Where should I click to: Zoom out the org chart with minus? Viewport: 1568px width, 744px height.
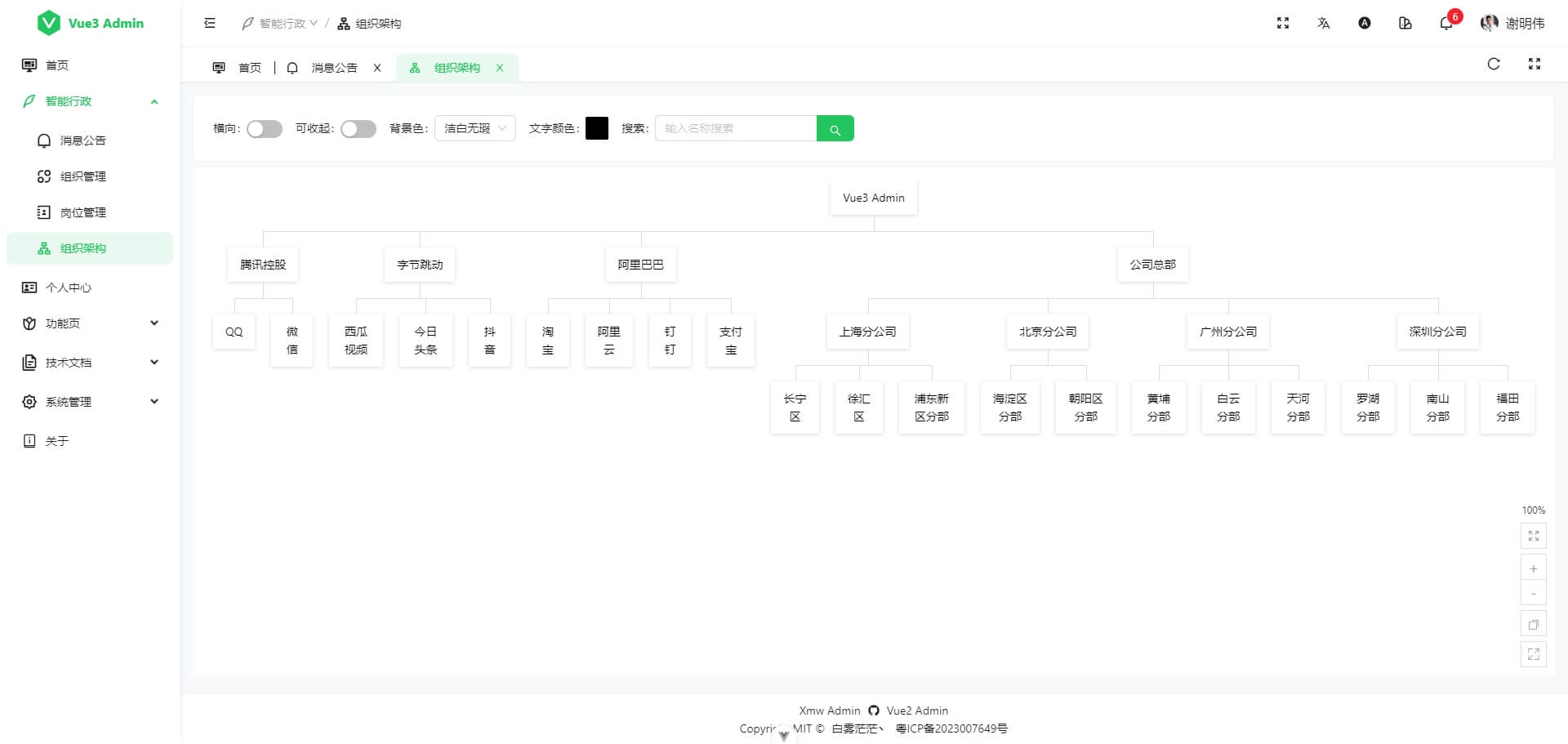[1533, 593]
